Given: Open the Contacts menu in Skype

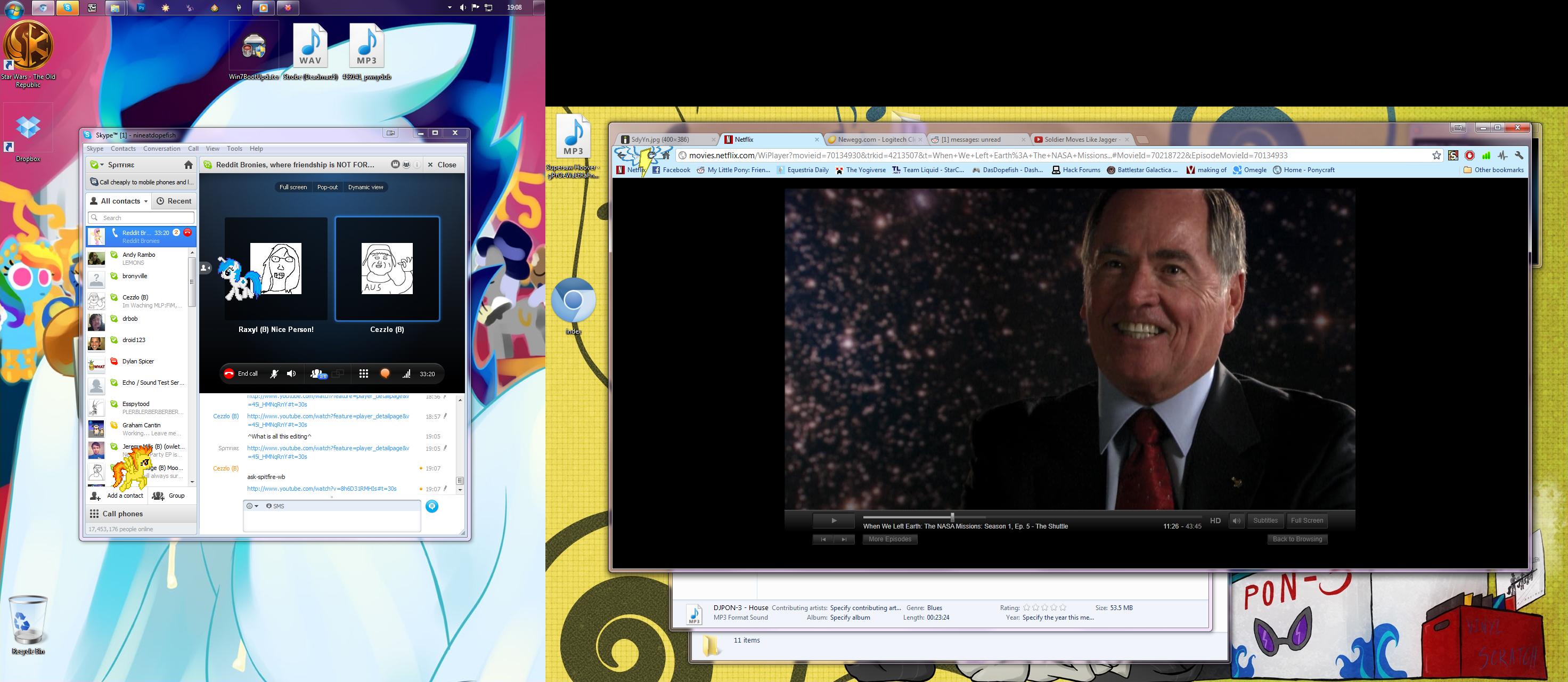Looking at the screenshot, I should [123, 149].
